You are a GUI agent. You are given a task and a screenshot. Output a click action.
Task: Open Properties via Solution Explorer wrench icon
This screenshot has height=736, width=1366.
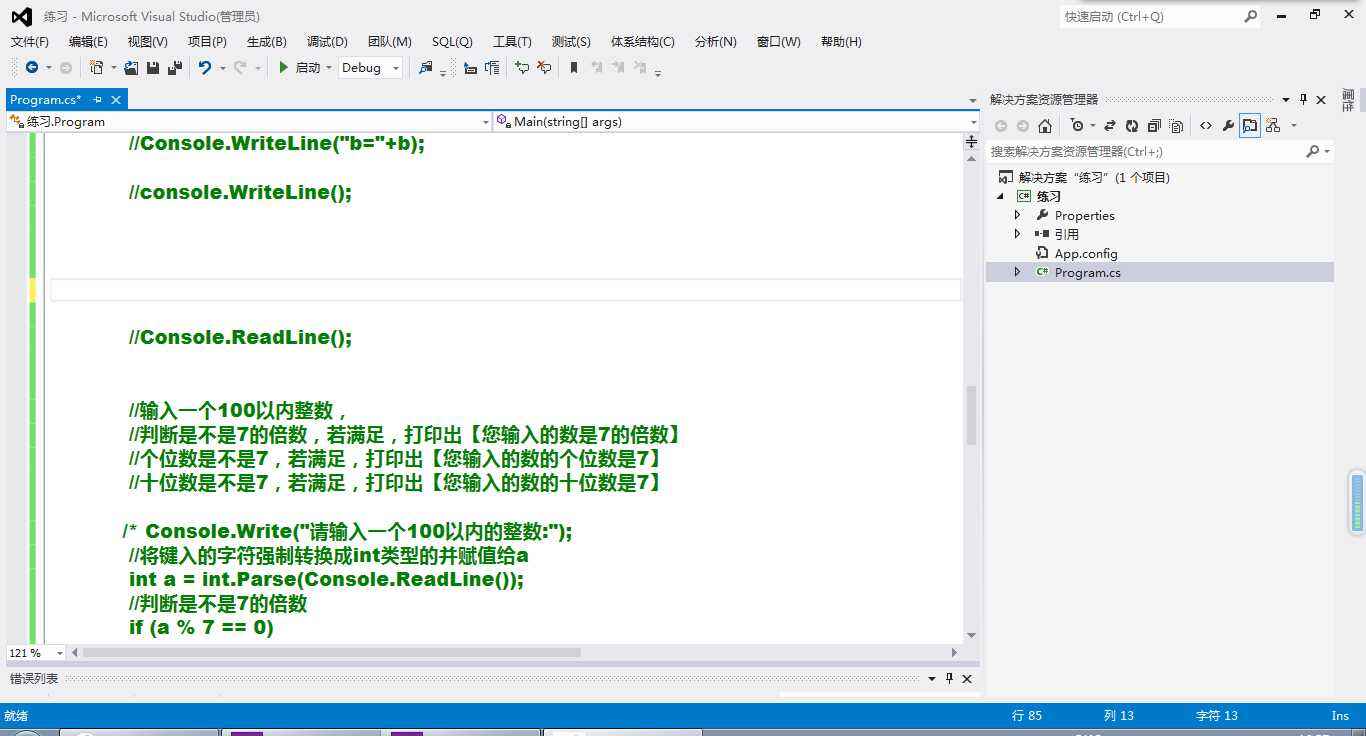click(1228, 125)
